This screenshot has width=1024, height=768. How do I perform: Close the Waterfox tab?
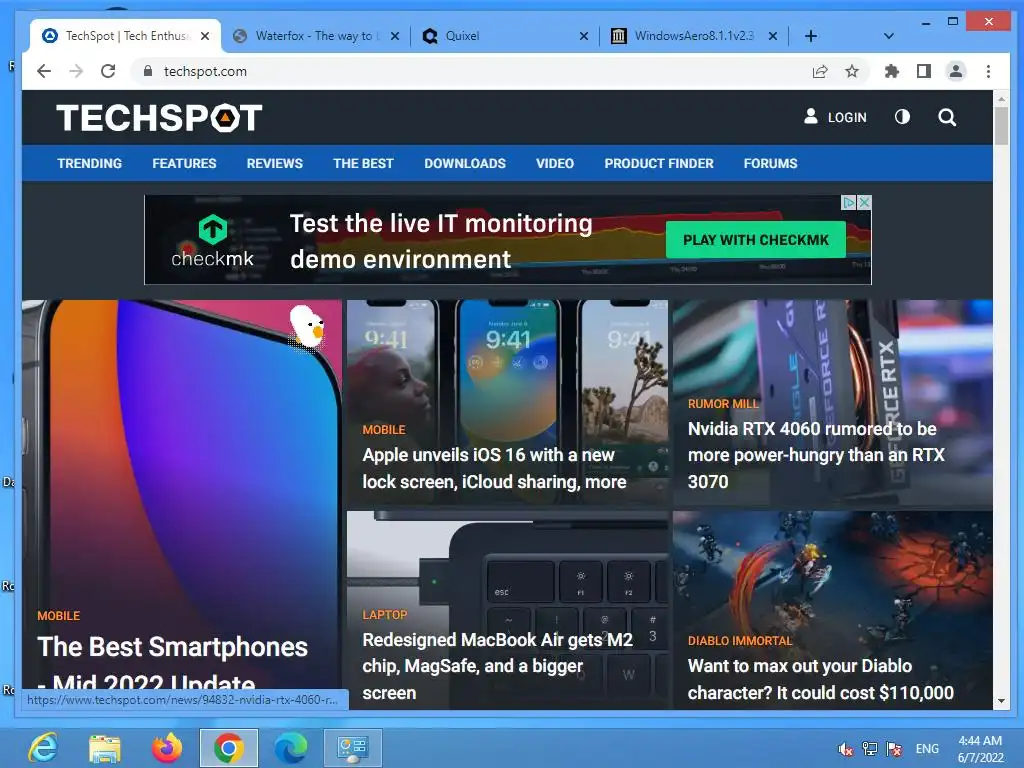click(x=394, y=36)
